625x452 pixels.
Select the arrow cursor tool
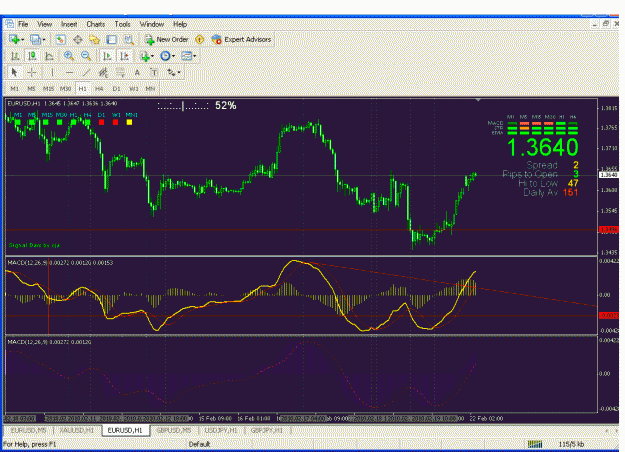(x=15, y=73)
